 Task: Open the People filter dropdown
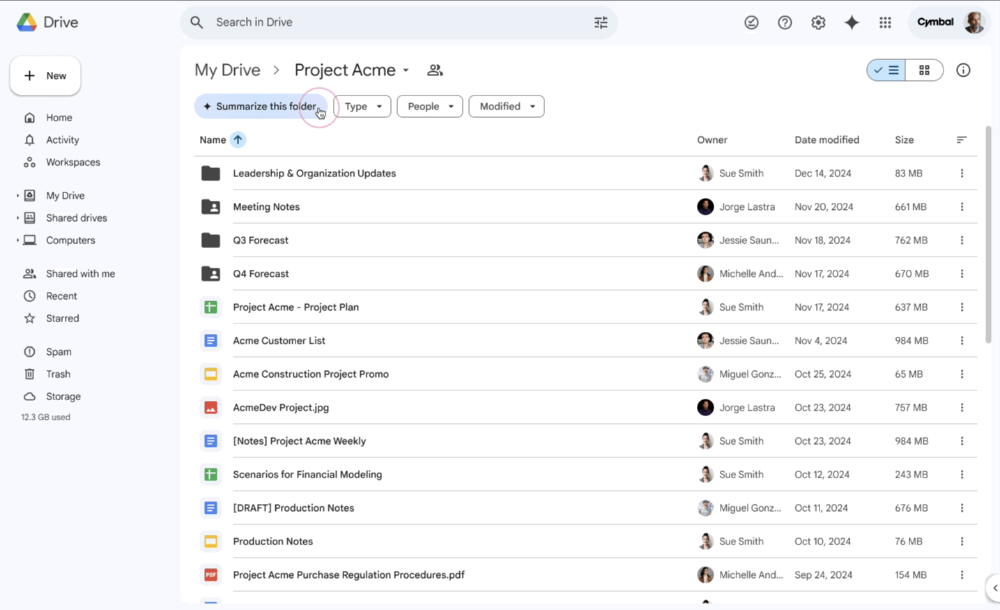430,107
